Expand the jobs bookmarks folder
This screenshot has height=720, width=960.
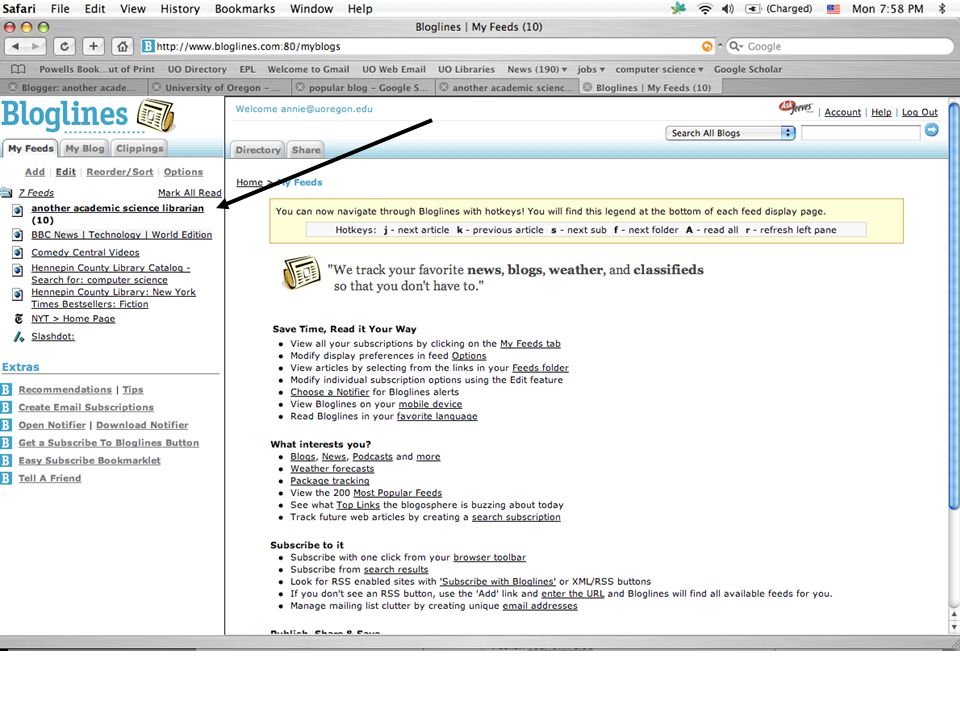click(591, 69)
